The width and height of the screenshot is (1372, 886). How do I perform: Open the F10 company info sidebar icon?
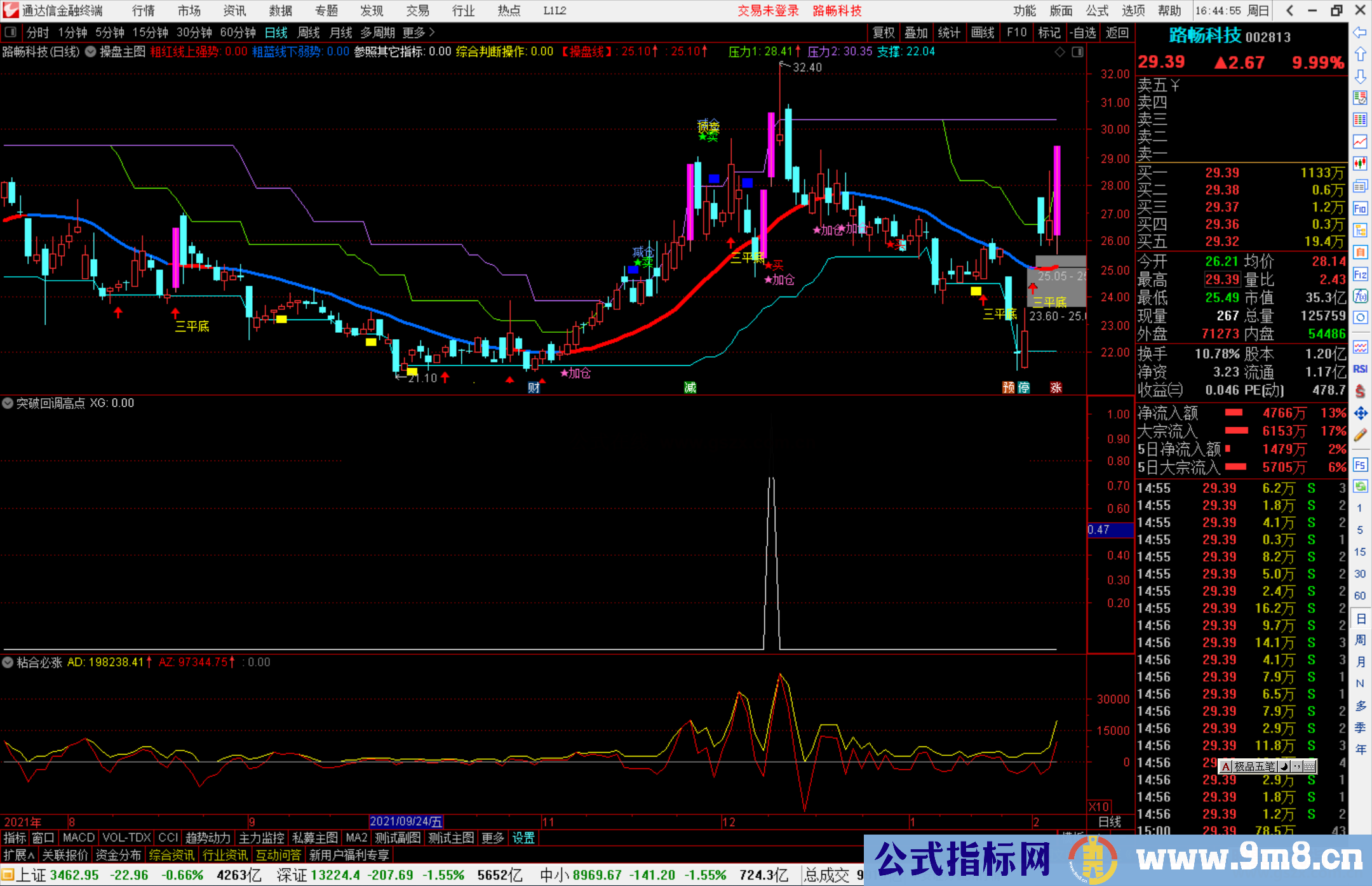coord(1360,208)
